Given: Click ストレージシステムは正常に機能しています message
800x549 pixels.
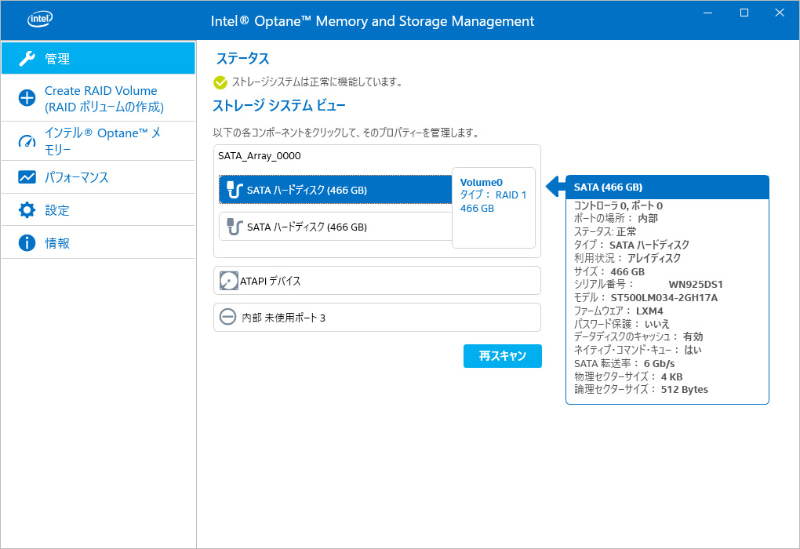Looking at the screenshot, I should [x=317, y=82].
